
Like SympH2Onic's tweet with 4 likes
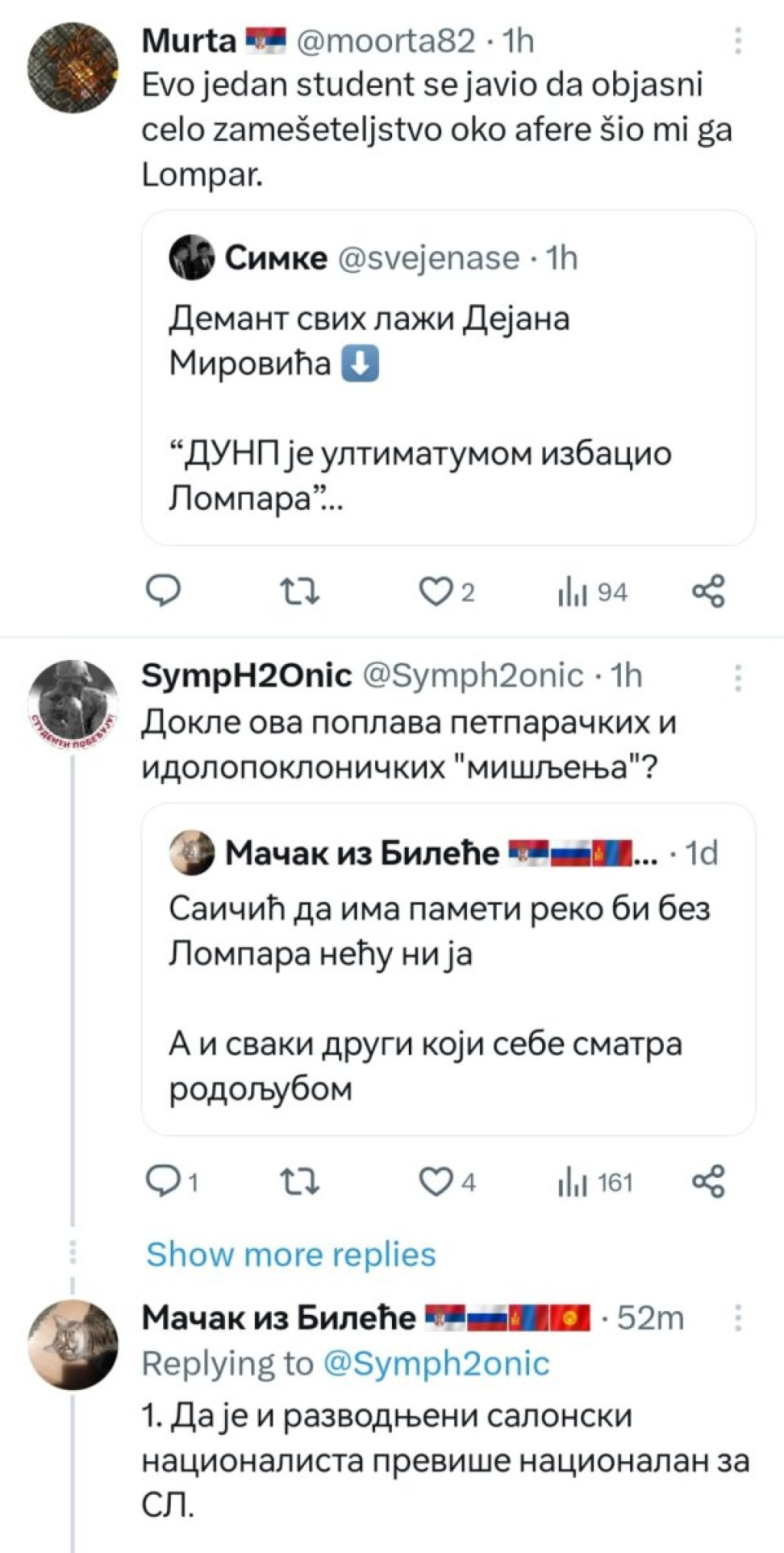(x=447, y=1183)
